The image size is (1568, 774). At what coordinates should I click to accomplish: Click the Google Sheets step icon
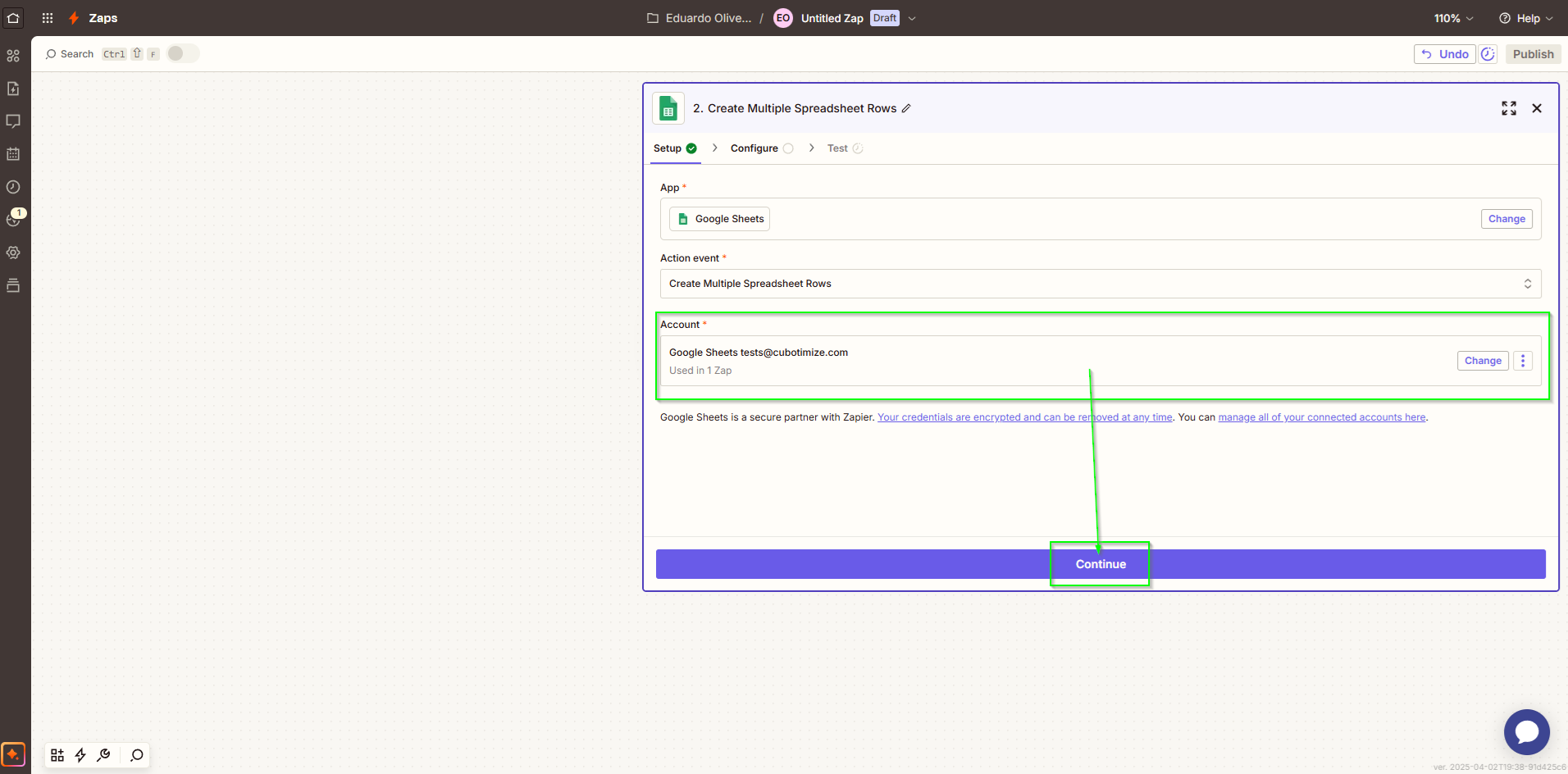(668, 108)
